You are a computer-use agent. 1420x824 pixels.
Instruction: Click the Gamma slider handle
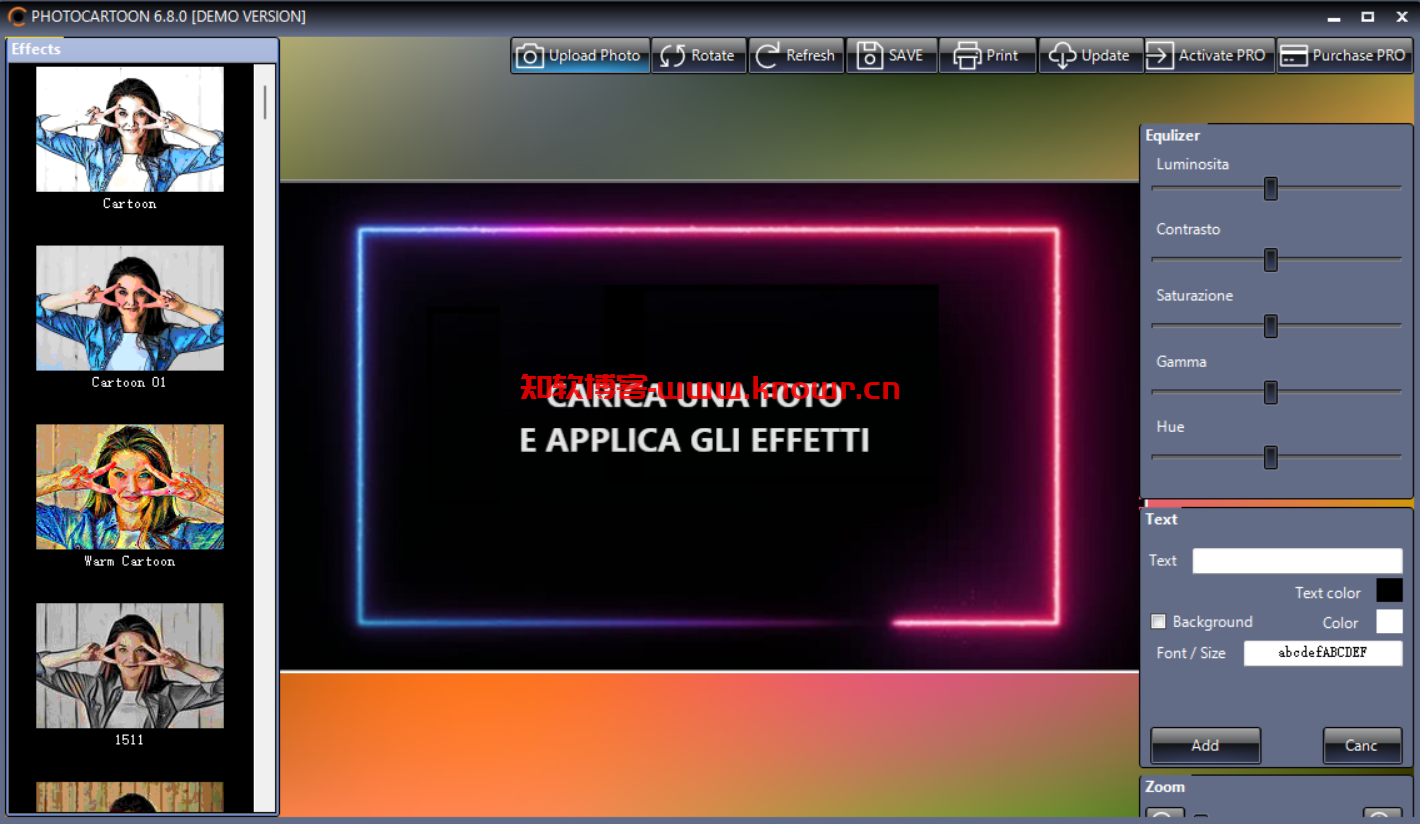point(1270,392)
